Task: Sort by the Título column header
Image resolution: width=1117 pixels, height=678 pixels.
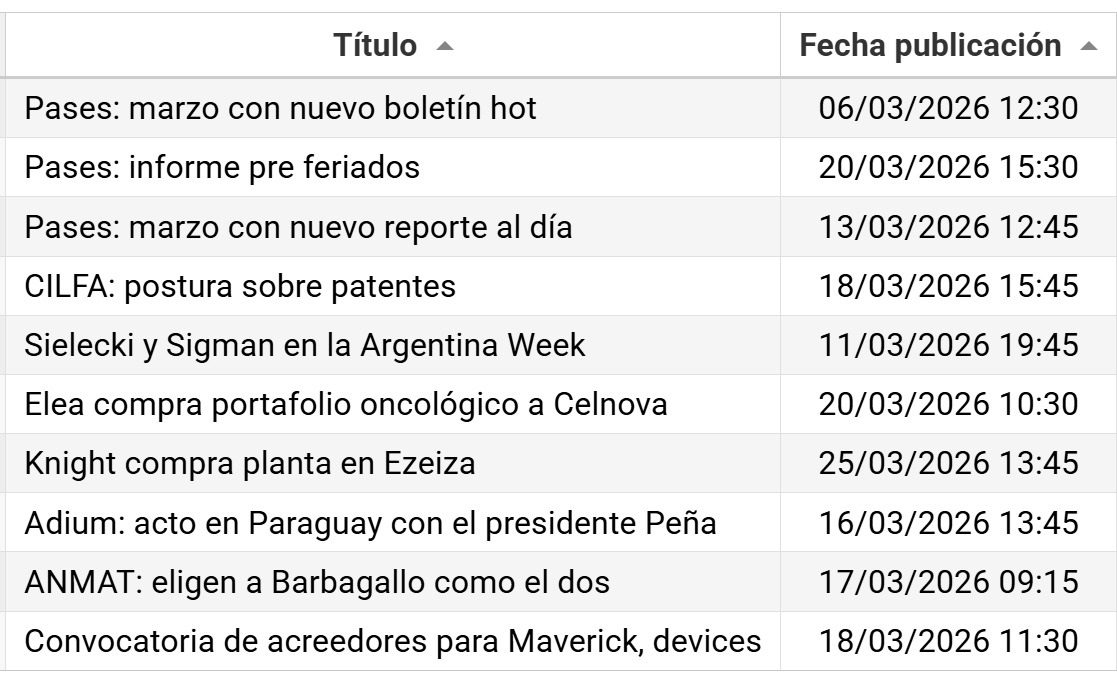Action: coord(375,46)
